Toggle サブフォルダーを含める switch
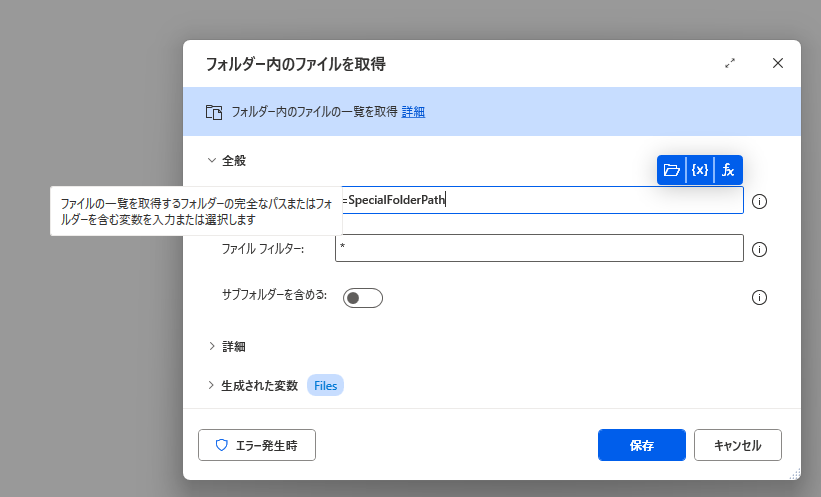821x497 pixels. point(363,298)
